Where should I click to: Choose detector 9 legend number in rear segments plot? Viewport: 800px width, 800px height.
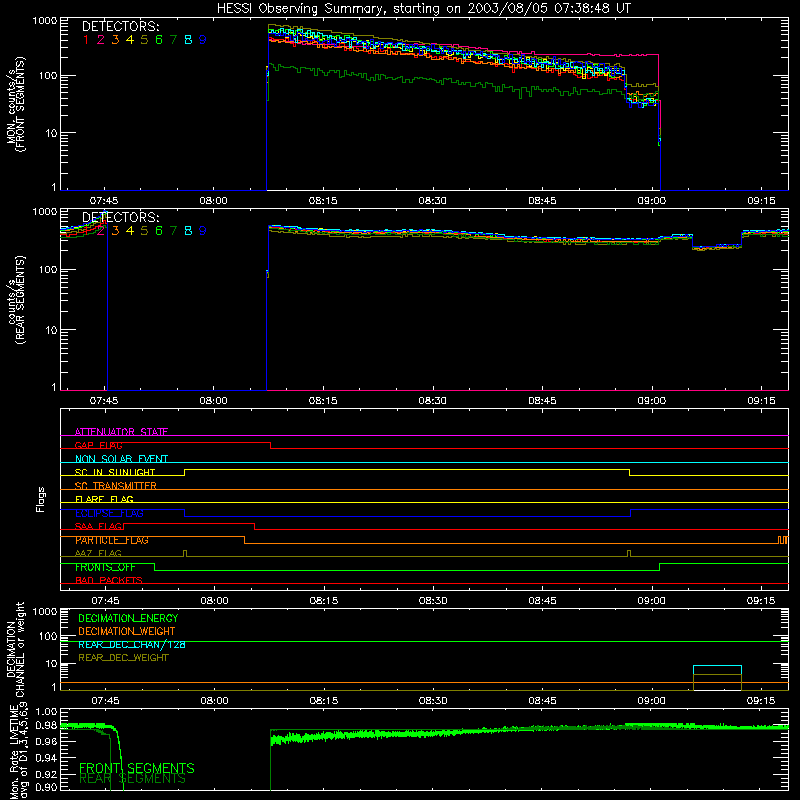click(x=203, y=231)
